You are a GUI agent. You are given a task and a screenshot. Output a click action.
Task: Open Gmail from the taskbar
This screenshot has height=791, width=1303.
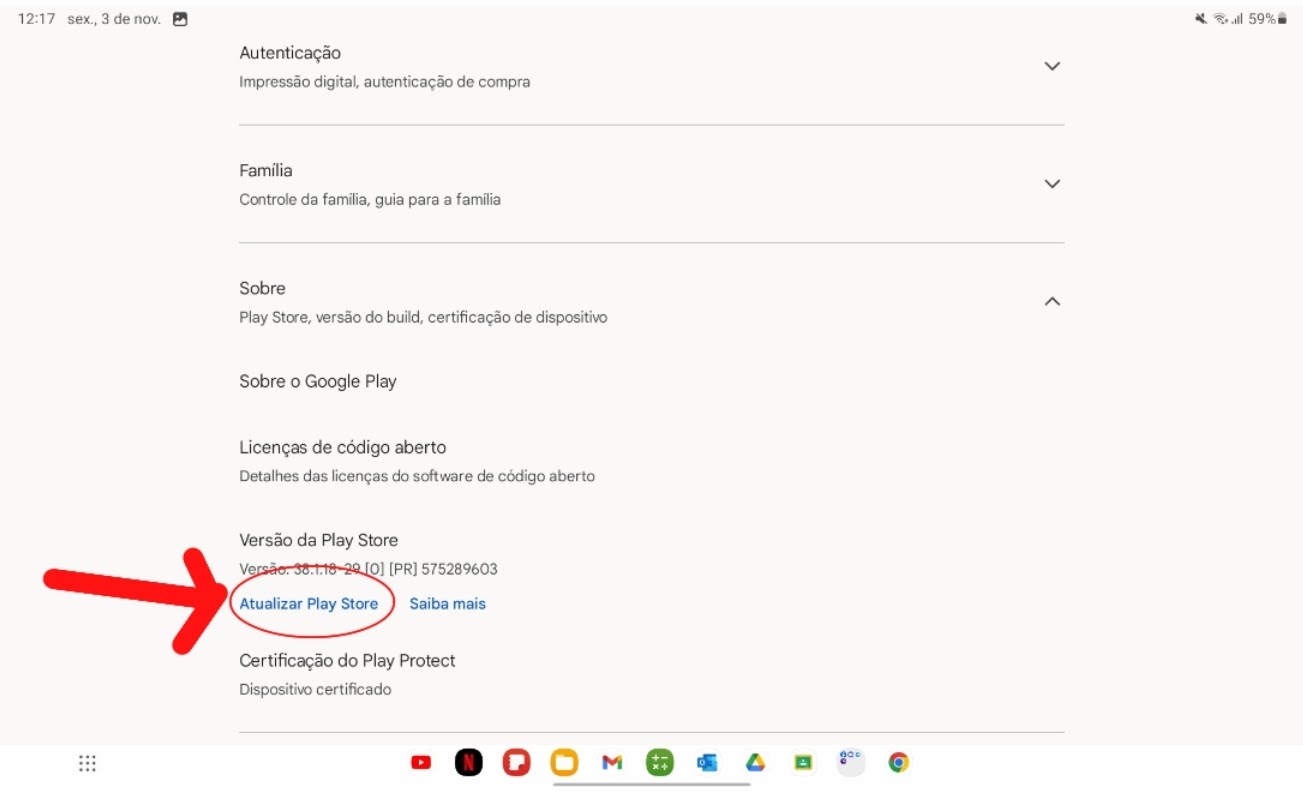tap(612, 763)
